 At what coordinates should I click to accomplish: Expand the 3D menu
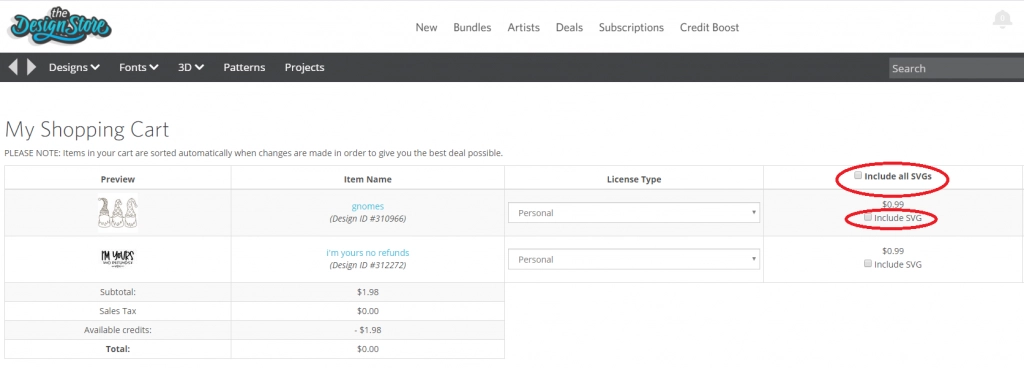pyautogui.click(x=191, y=67)
